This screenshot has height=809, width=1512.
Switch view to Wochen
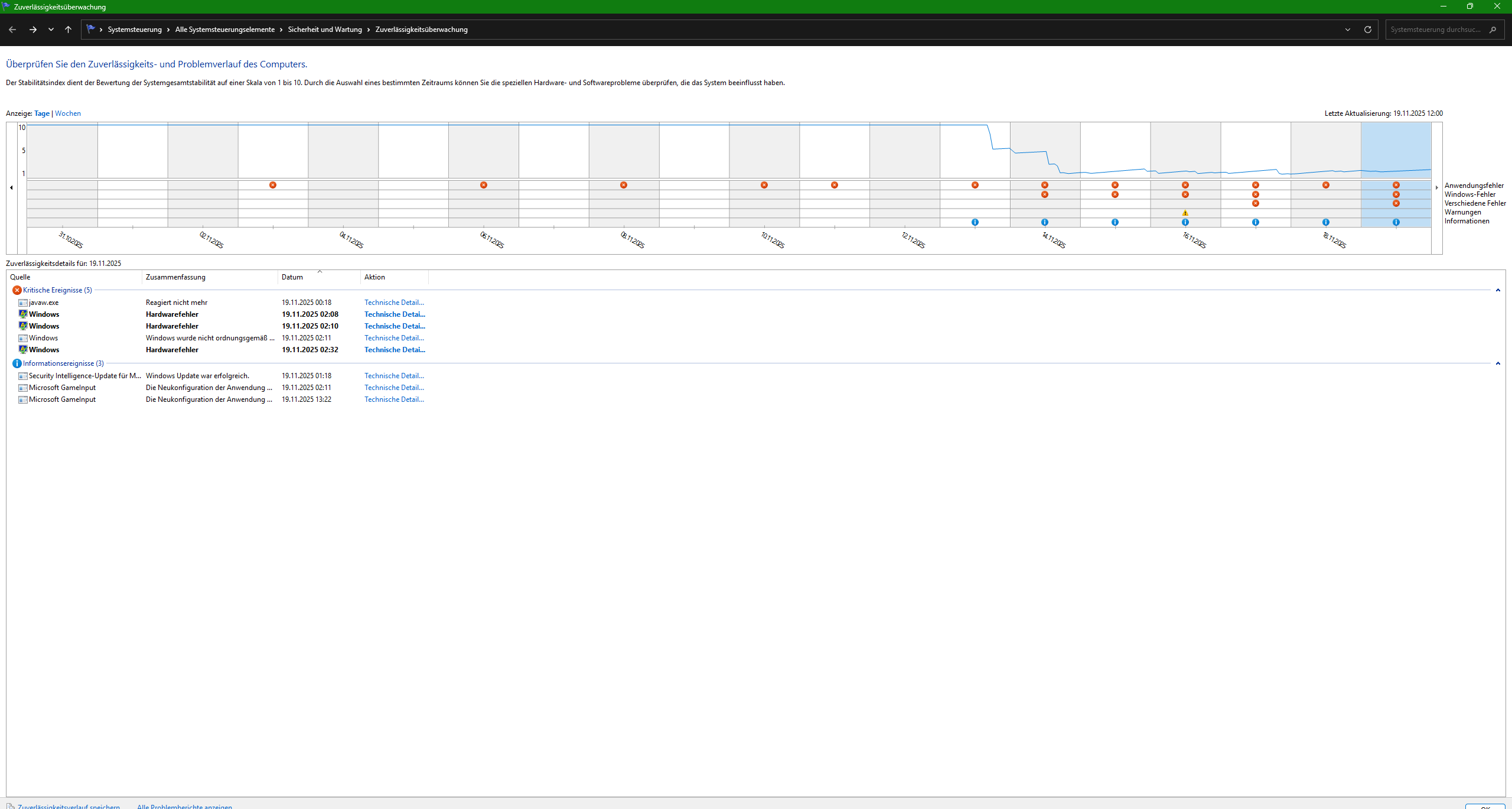click(68, 113)
